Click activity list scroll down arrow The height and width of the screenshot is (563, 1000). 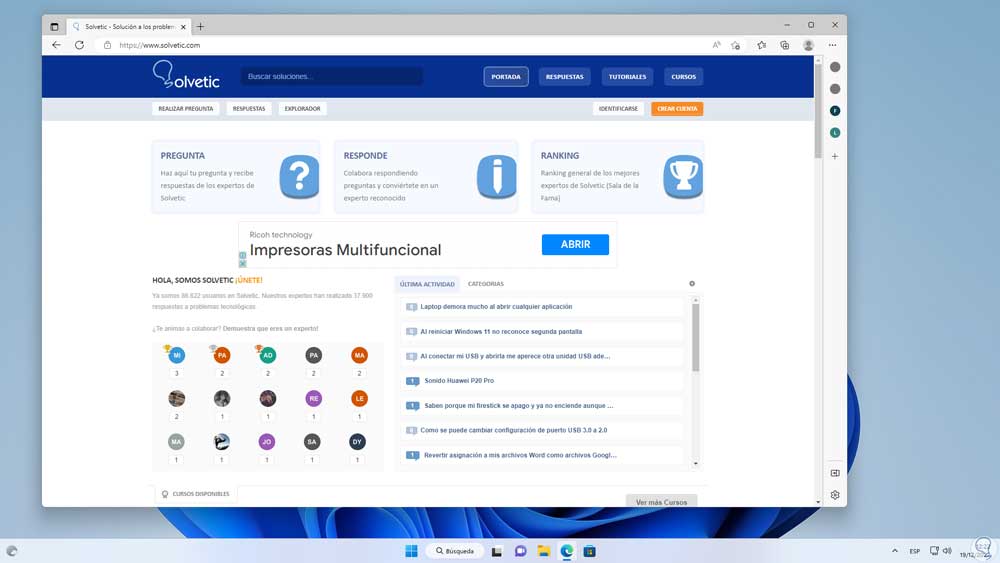click(x=695, y=464)
